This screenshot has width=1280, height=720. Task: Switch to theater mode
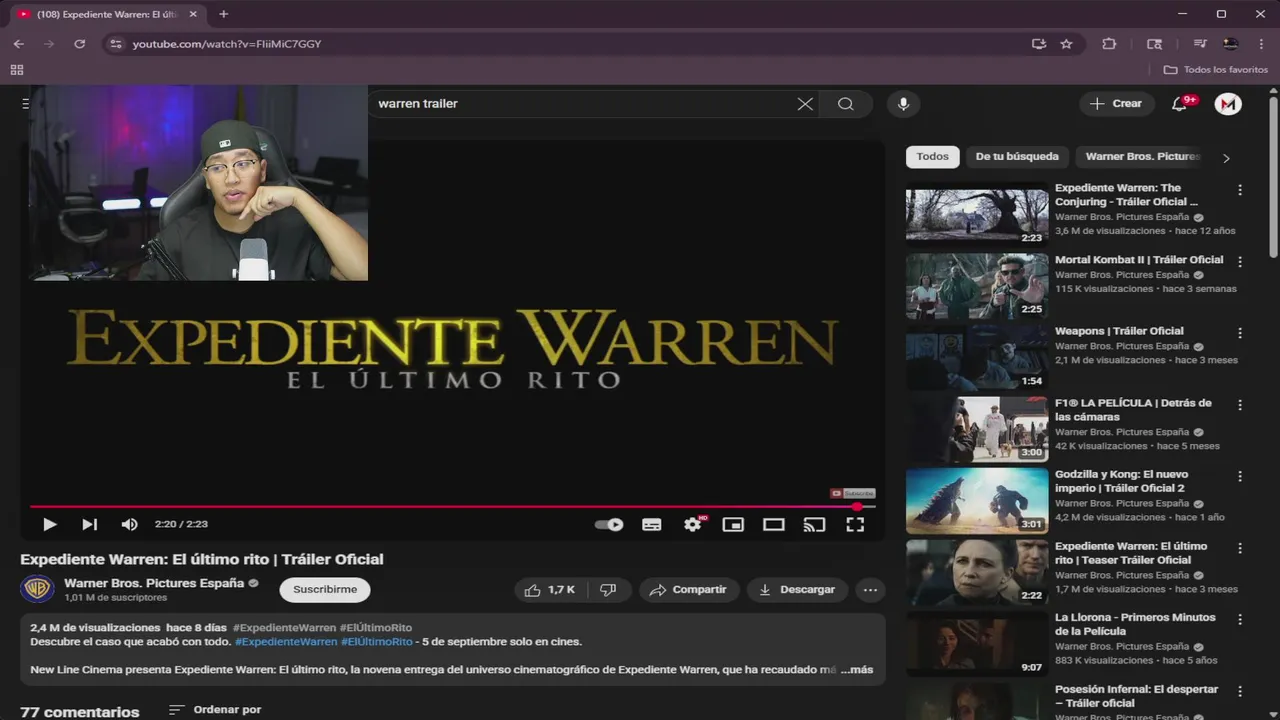point(774,524)
